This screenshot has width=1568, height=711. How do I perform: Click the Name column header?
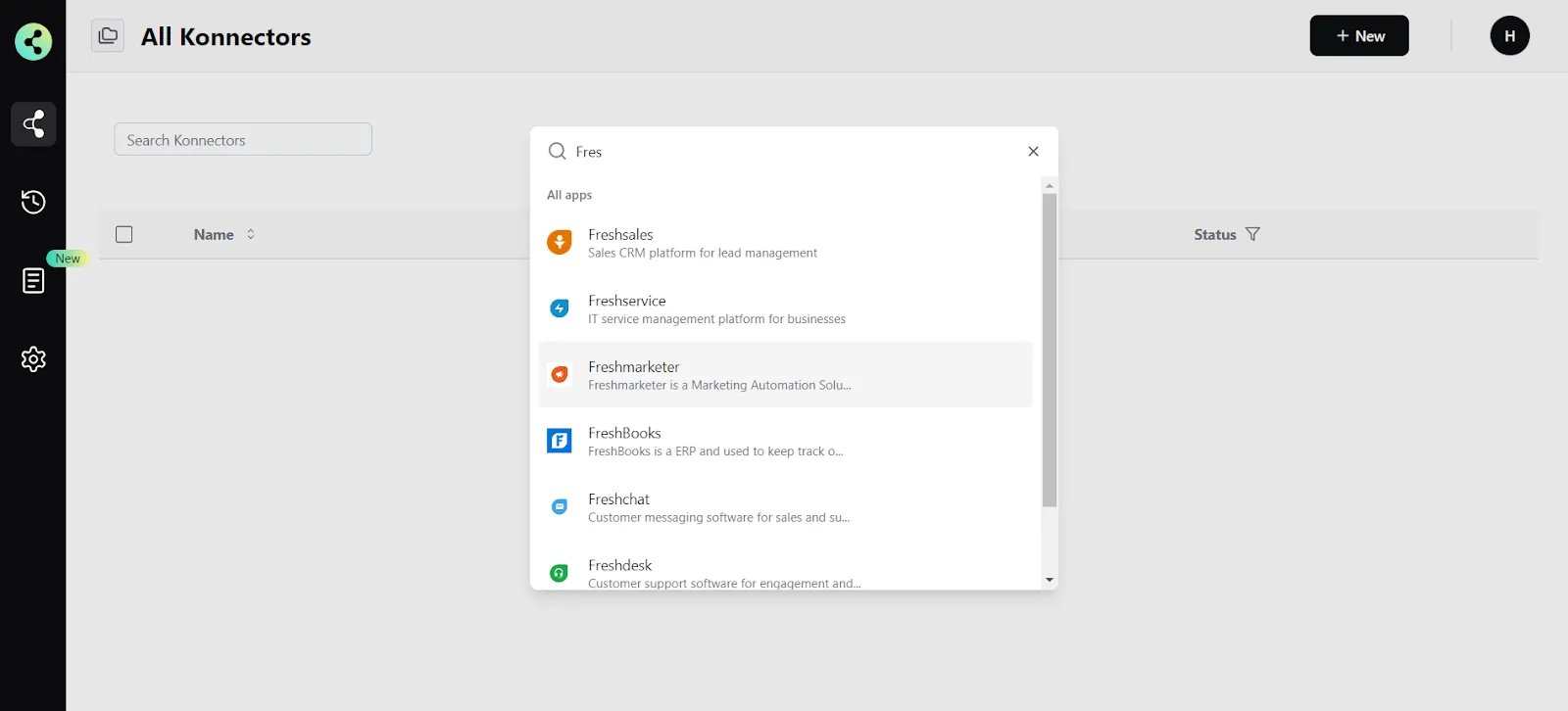click(214, 234)
